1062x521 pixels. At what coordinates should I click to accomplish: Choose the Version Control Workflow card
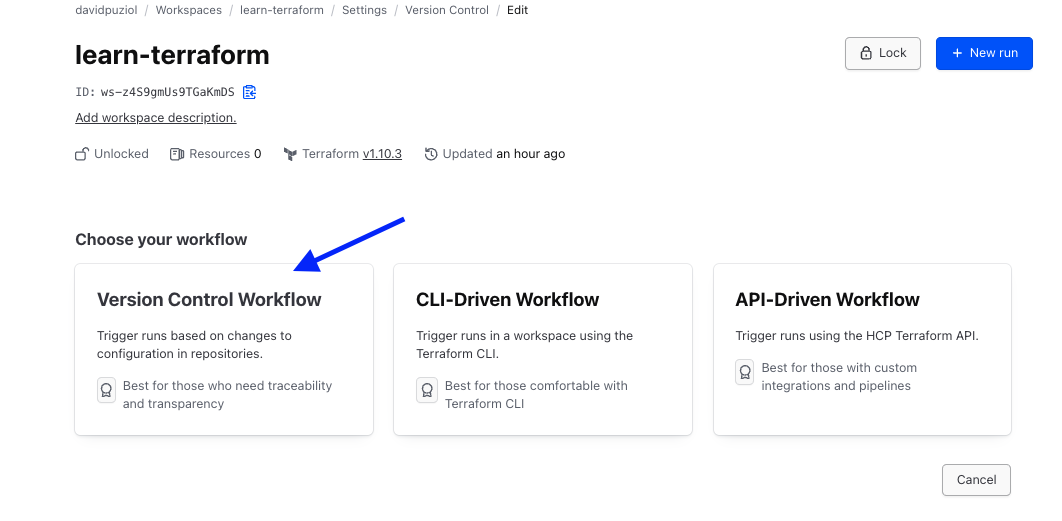[x=224, y=349]
